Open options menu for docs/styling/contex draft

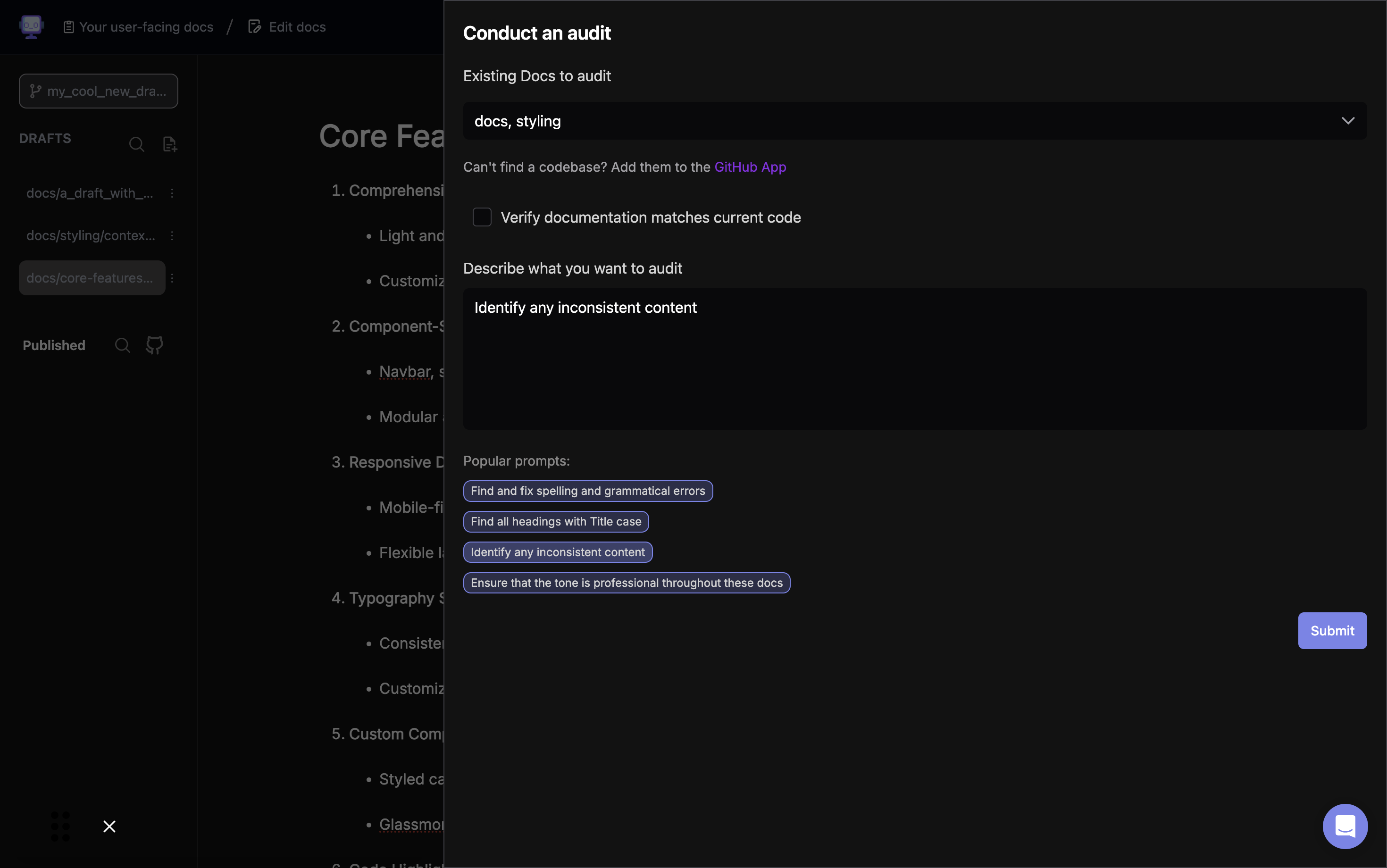coord(172,235)
